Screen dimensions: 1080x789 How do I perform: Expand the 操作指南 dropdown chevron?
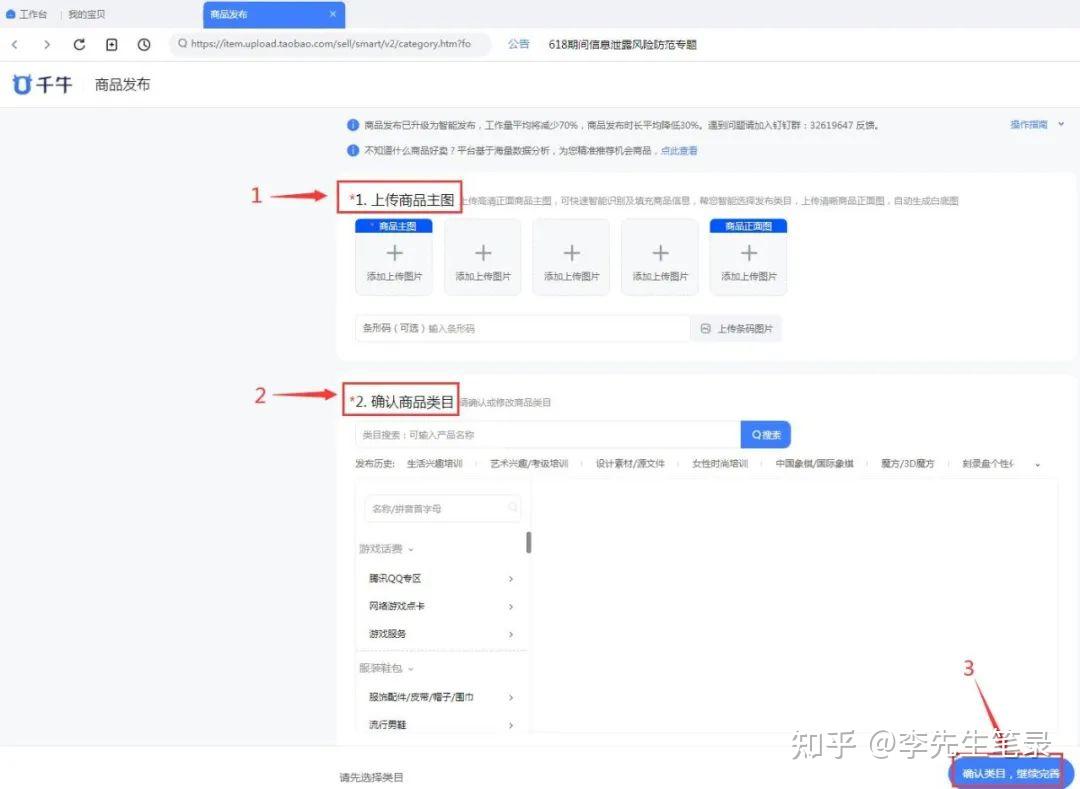pyautogui.click(x=1061, y=125)
